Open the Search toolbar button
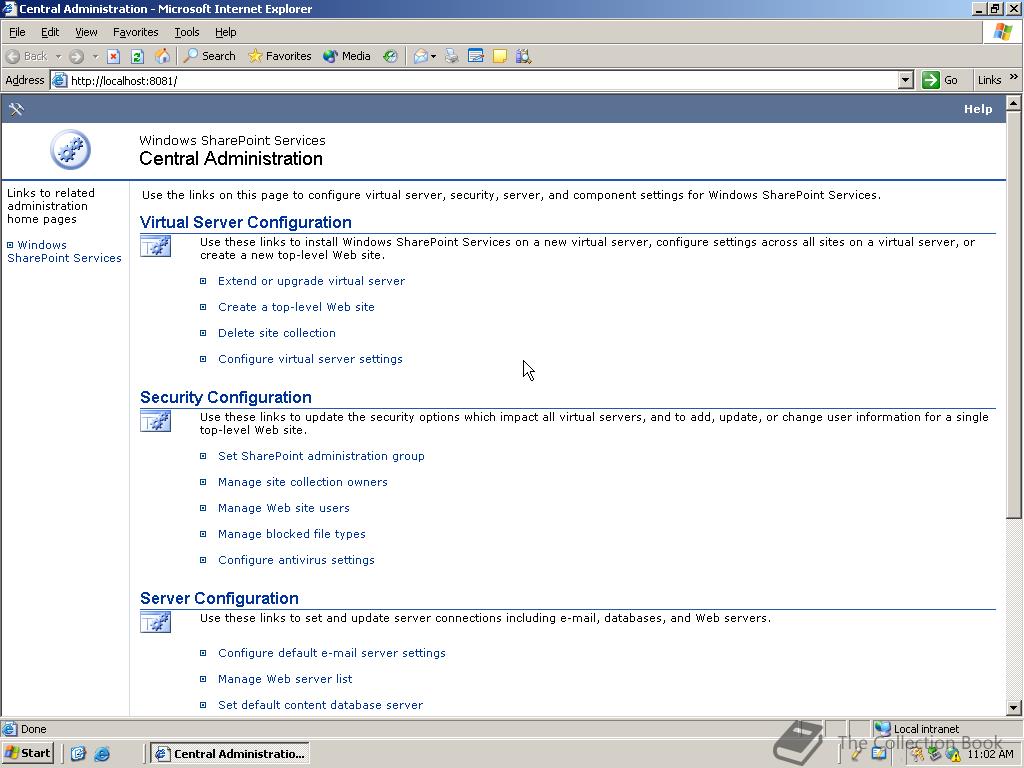1024x768 pixels. pyautogui.click(x=210, y=56)
